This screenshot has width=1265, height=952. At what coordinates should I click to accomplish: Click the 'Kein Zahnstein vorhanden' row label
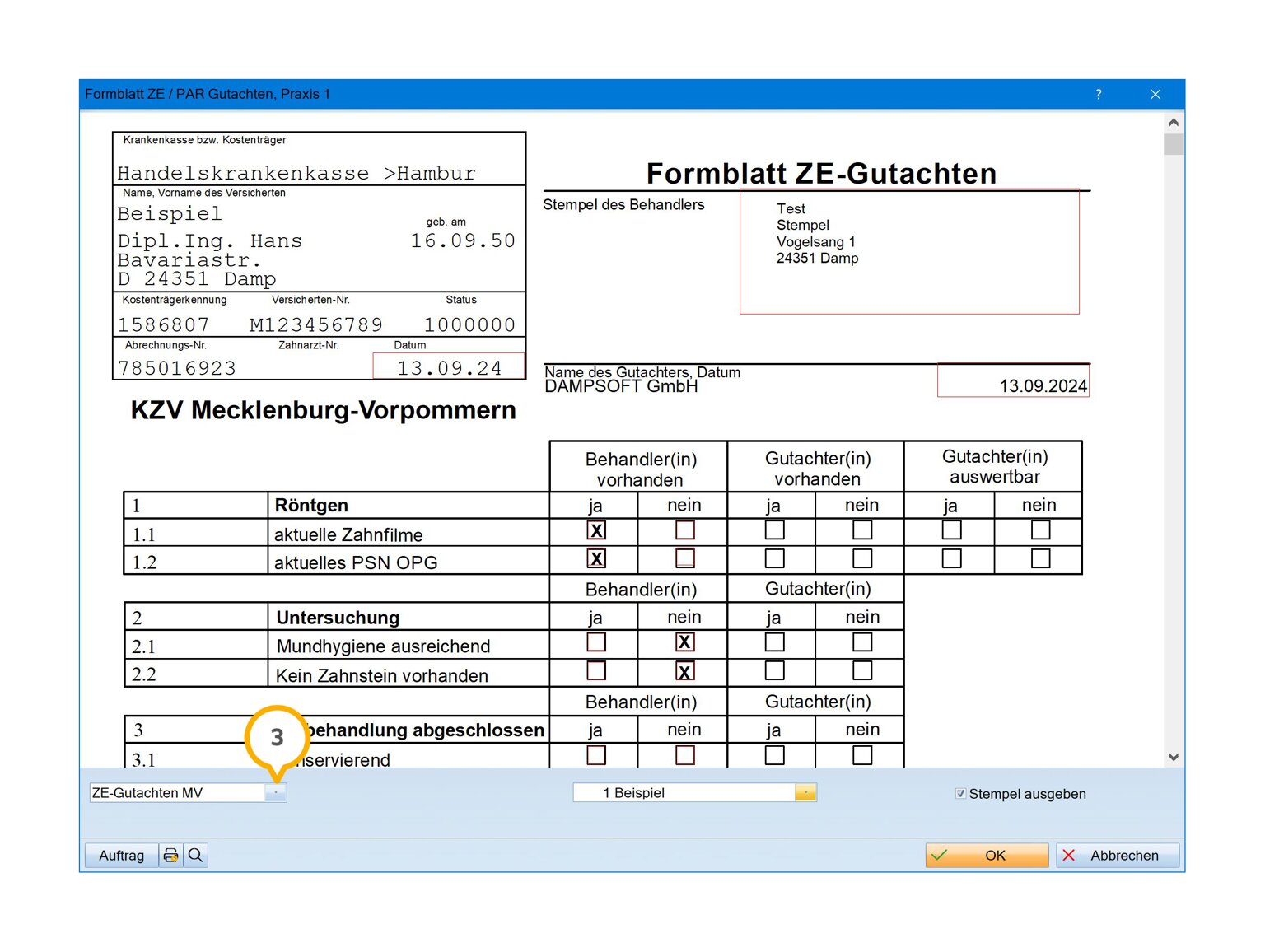click(382, 676)
